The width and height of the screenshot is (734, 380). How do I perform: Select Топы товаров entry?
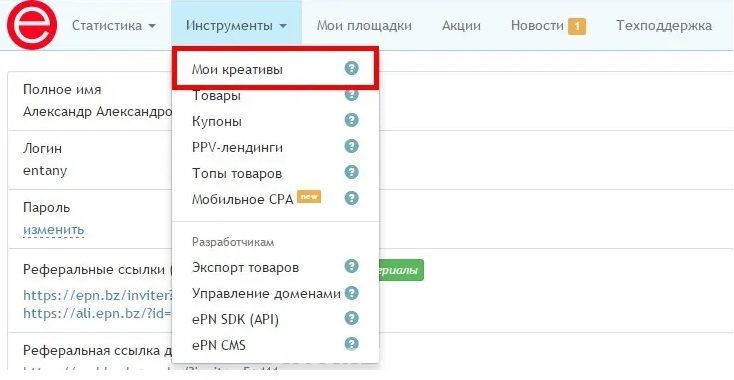click(x=237, y=174)
